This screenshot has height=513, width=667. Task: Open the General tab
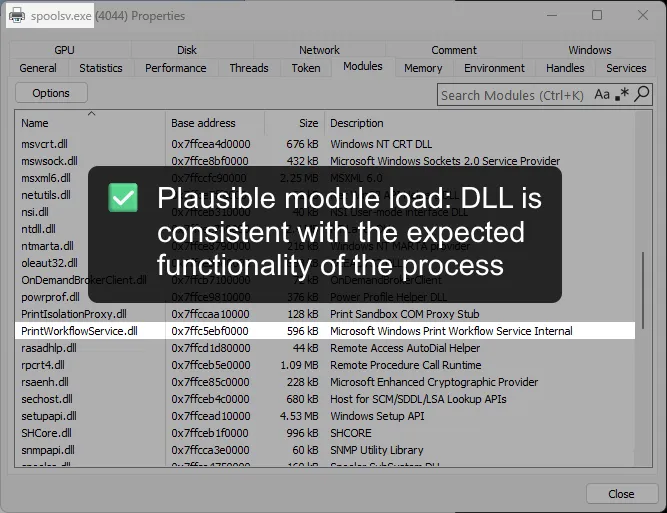pyautogui.click(x=38, y=68)
